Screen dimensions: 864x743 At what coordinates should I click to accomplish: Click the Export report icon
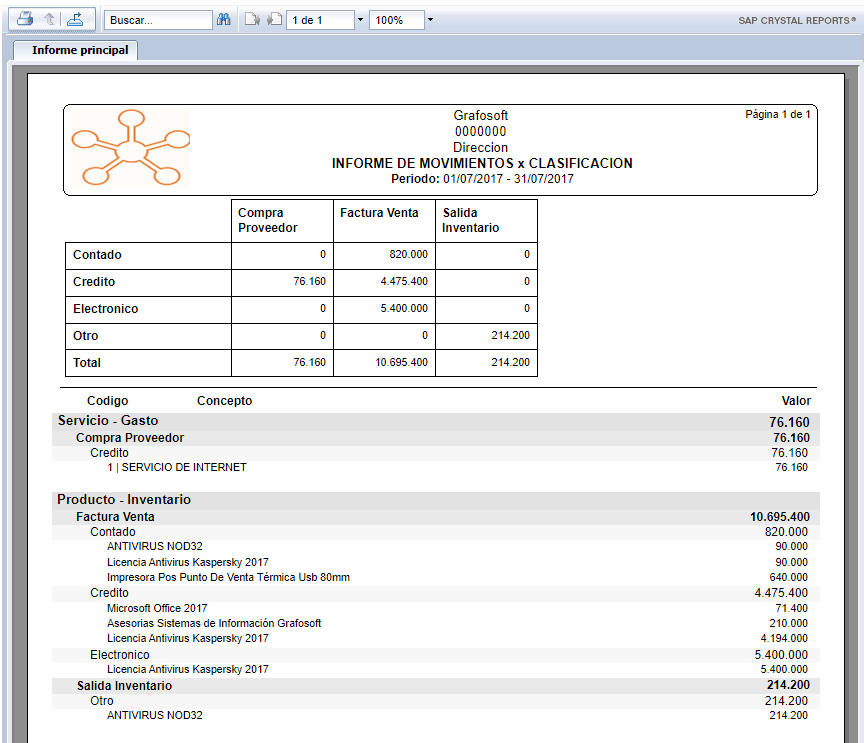[x=75, y=19]
